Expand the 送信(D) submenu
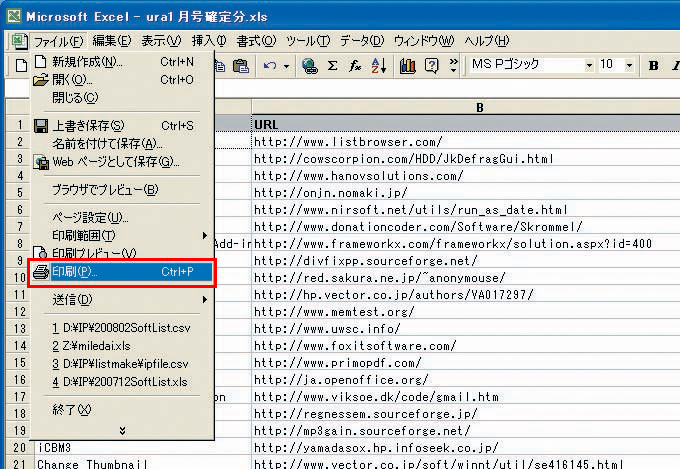The image size is (680, 469). tap(122, 300)
